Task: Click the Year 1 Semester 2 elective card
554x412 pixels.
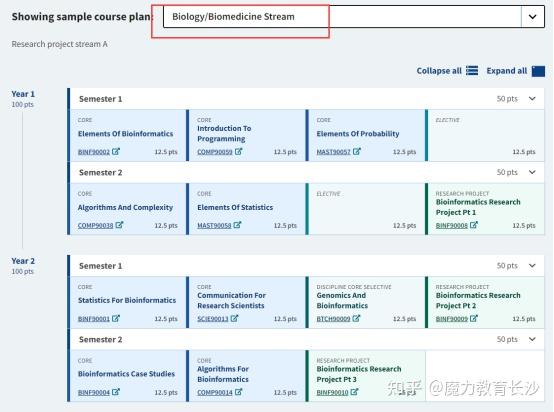Action: point(366,209)
